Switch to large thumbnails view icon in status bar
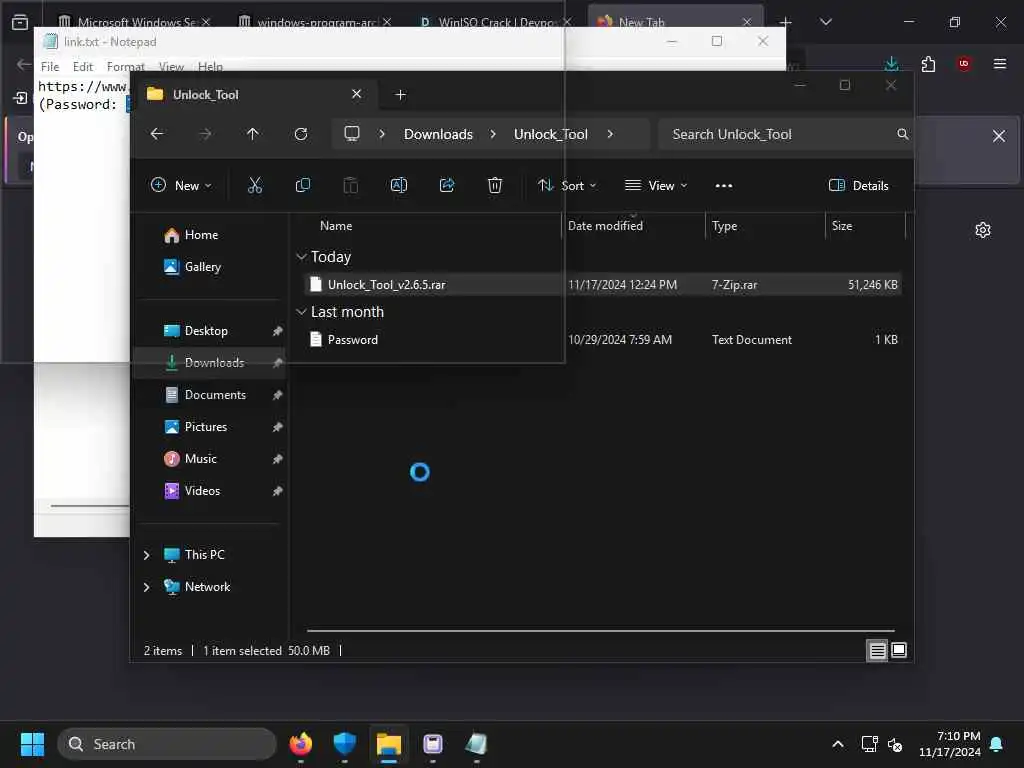The width and height of the screenshot is (1024, 768). 899,650
